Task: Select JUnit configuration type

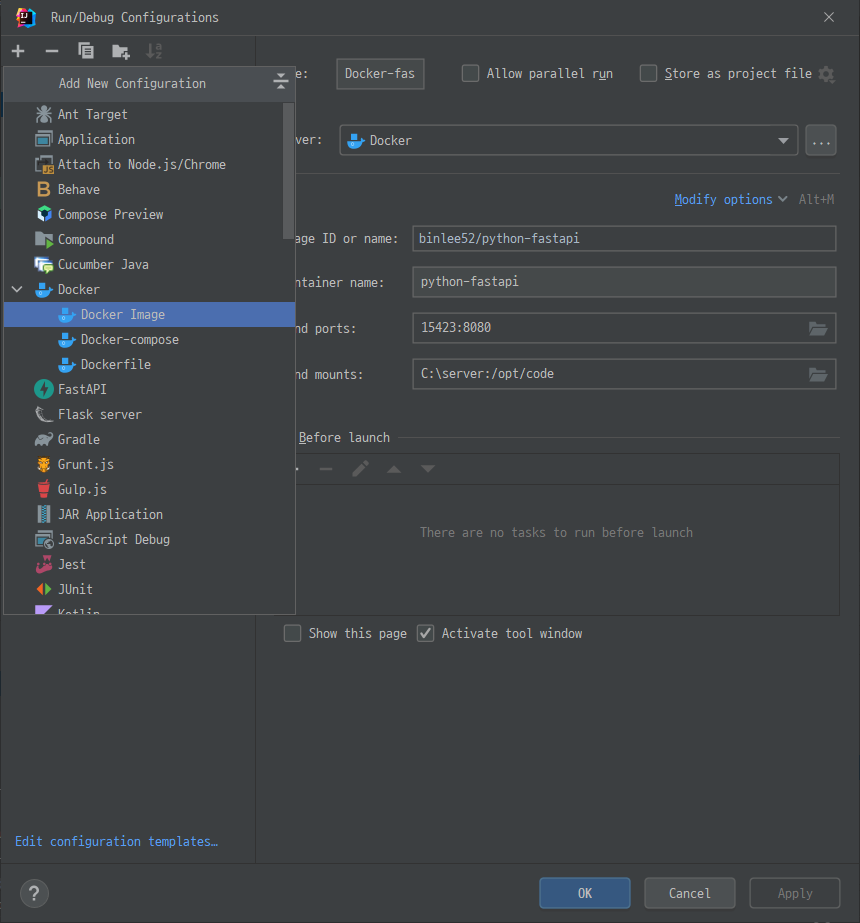Action: click(150, 589)
